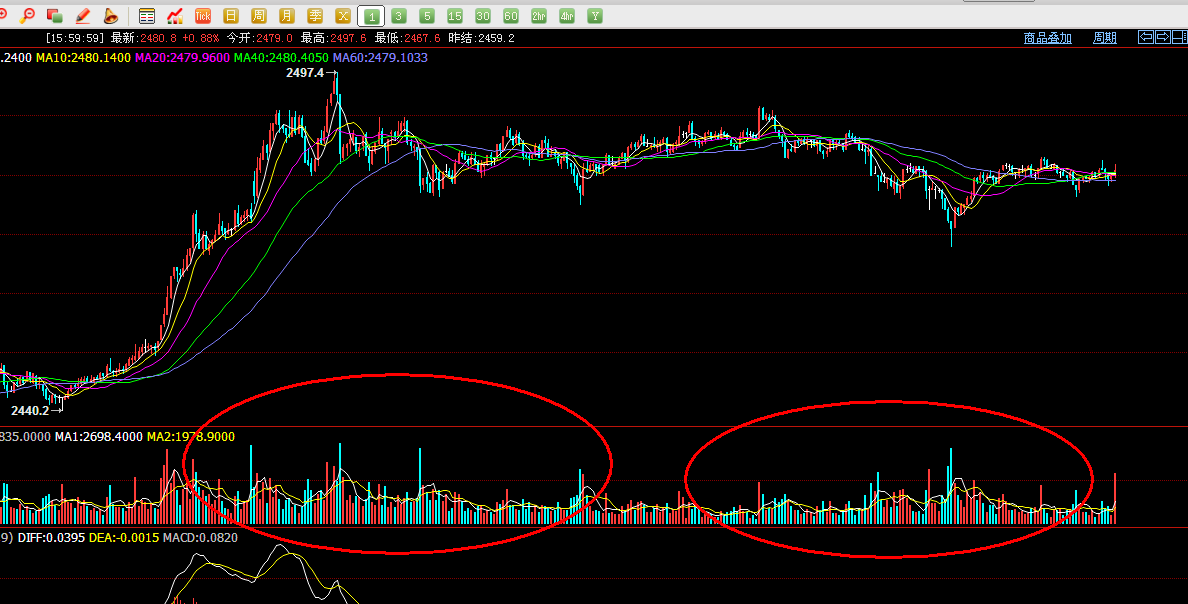
Task: Select the weekly (周) period button
Action: tap(259, 16)
